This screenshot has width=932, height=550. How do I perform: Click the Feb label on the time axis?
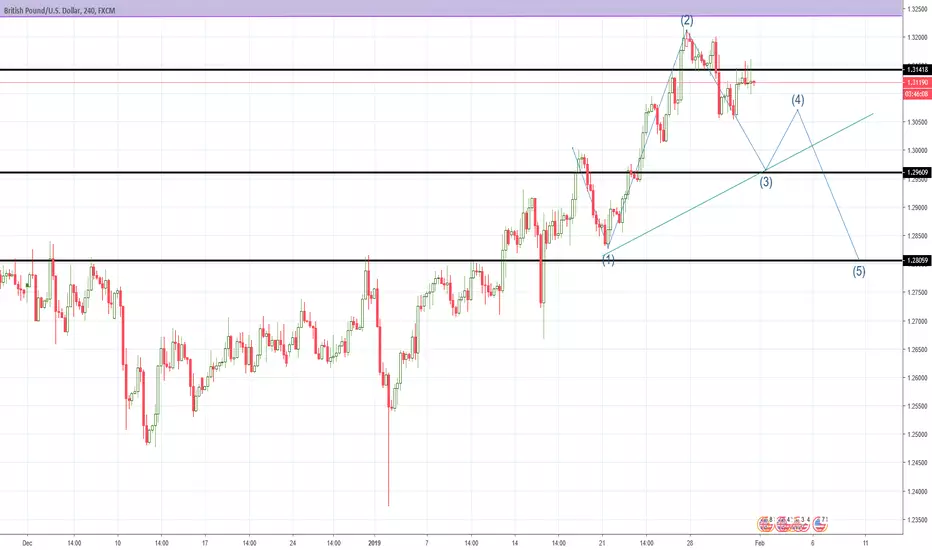pyautogui.click(x=759, y=543)
